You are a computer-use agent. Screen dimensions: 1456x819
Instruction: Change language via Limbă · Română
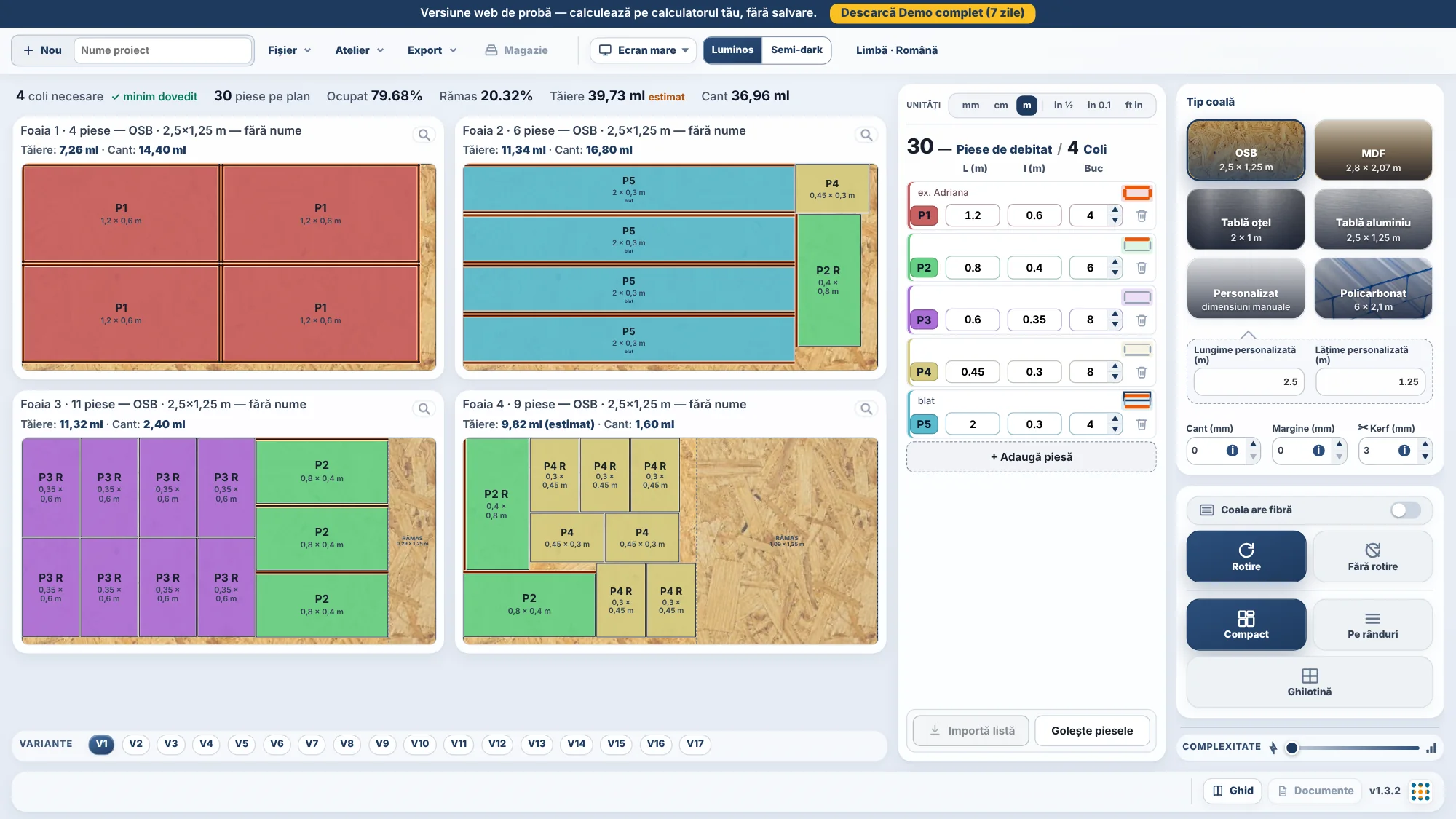(896, 50)
